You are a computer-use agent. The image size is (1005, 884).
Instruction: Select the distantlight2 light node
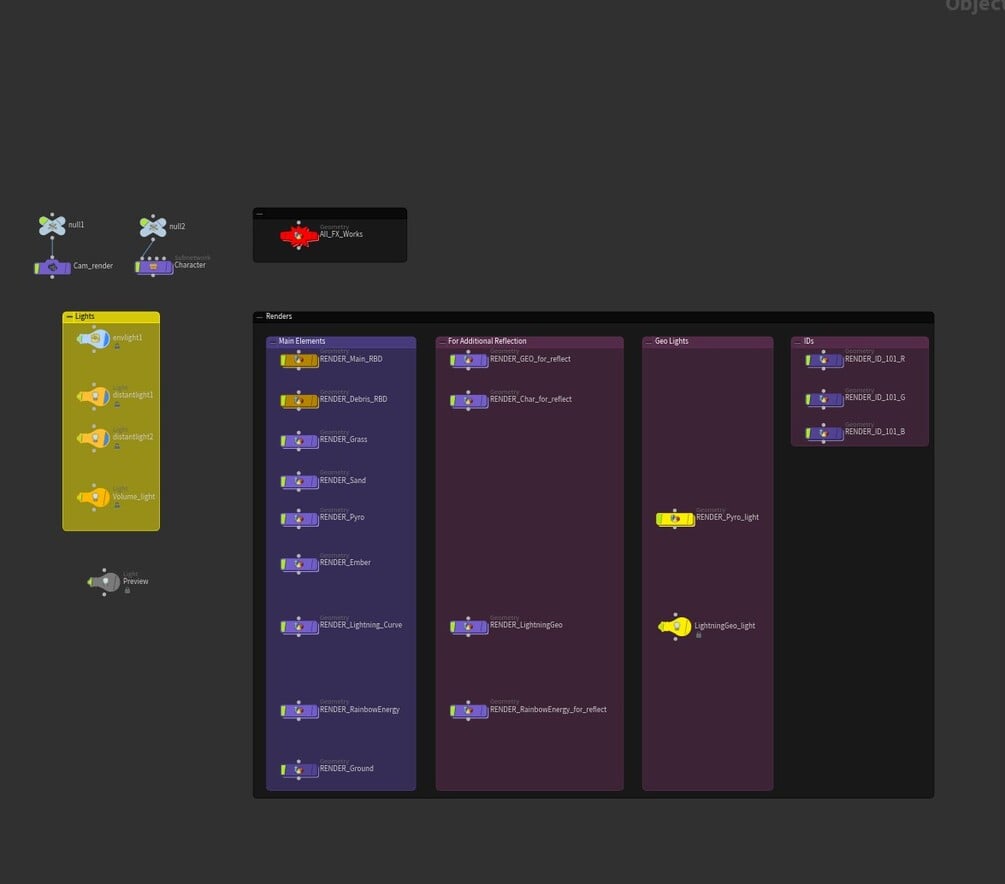pyautogui.click(x=94, y=438)
